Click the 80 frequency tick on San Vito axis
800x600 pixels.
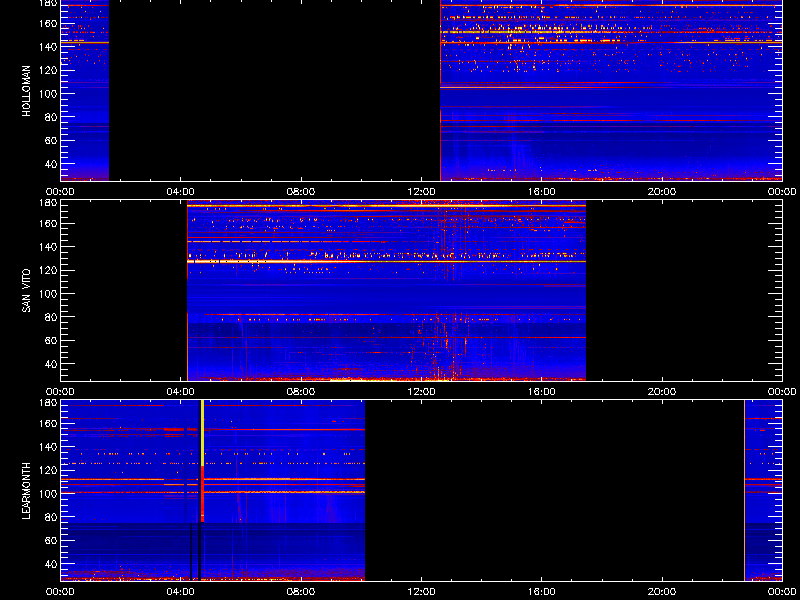(x=51, y=317)
